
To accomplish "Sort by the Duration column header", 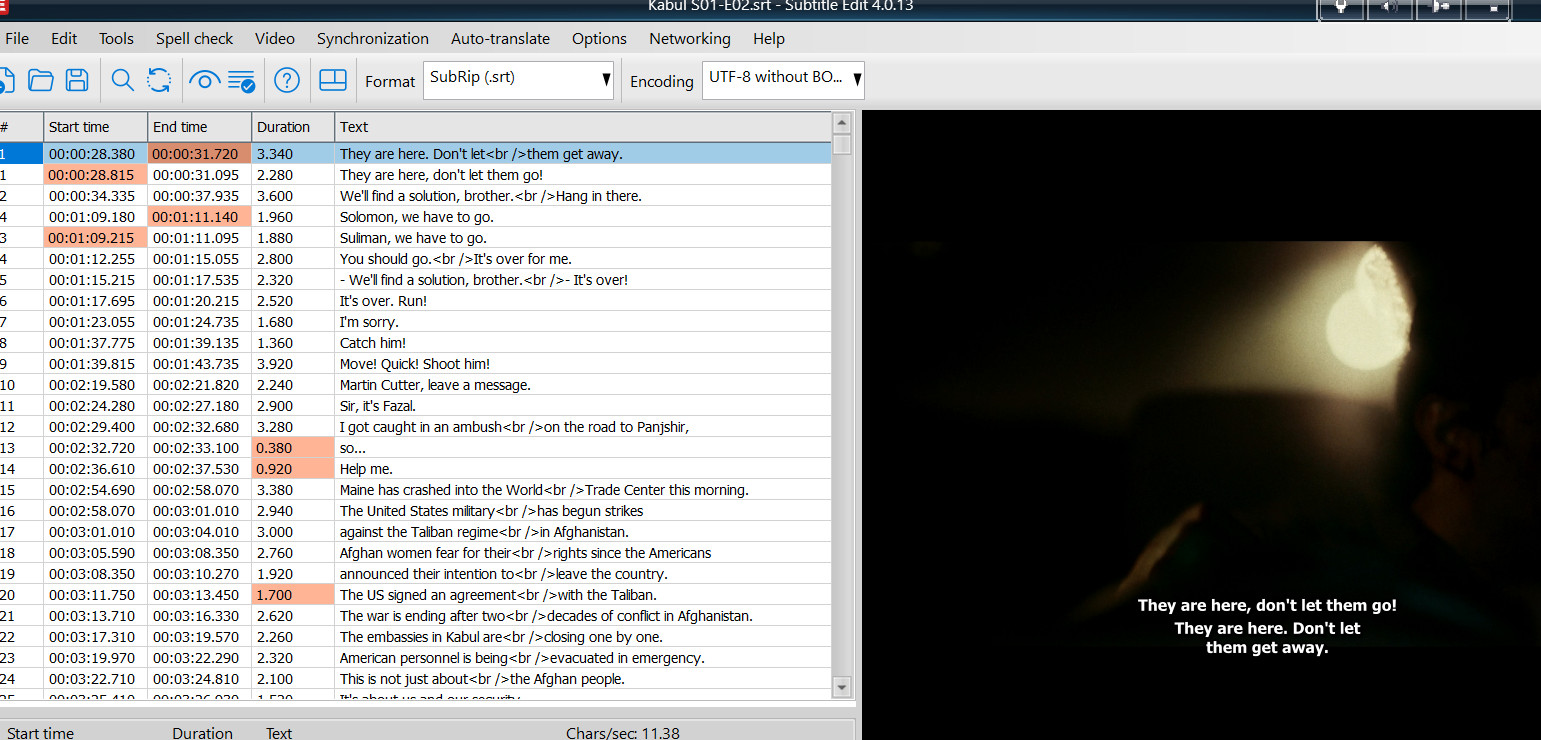I will (x=293, y=127).
